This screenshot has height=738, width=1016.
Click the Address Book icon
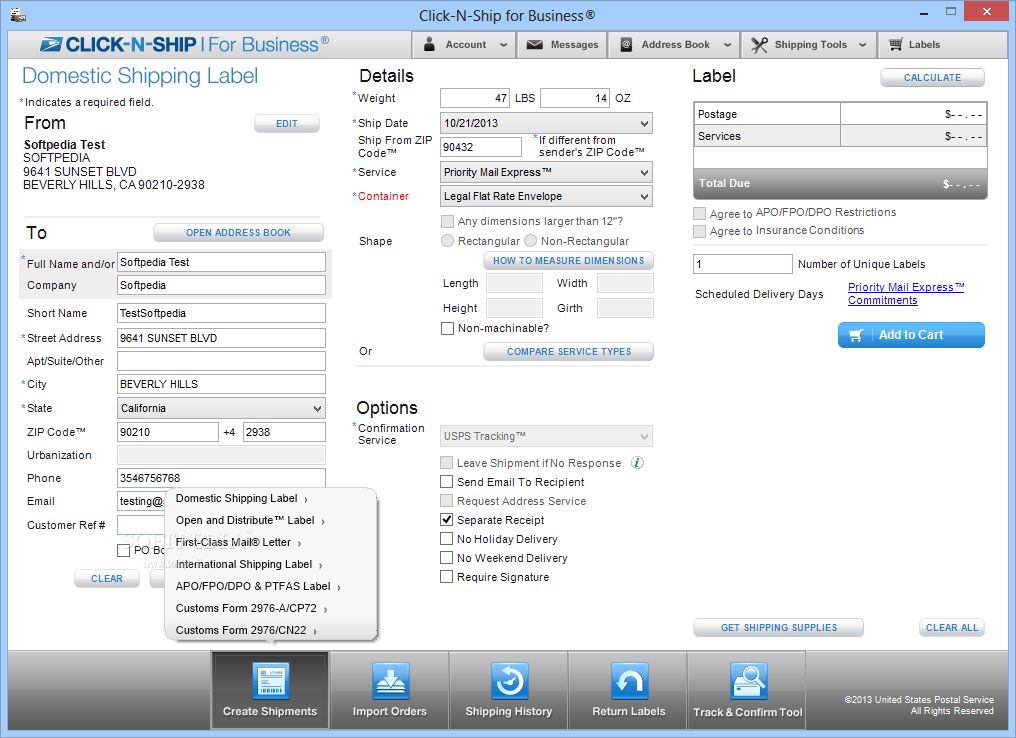(626, 44)
